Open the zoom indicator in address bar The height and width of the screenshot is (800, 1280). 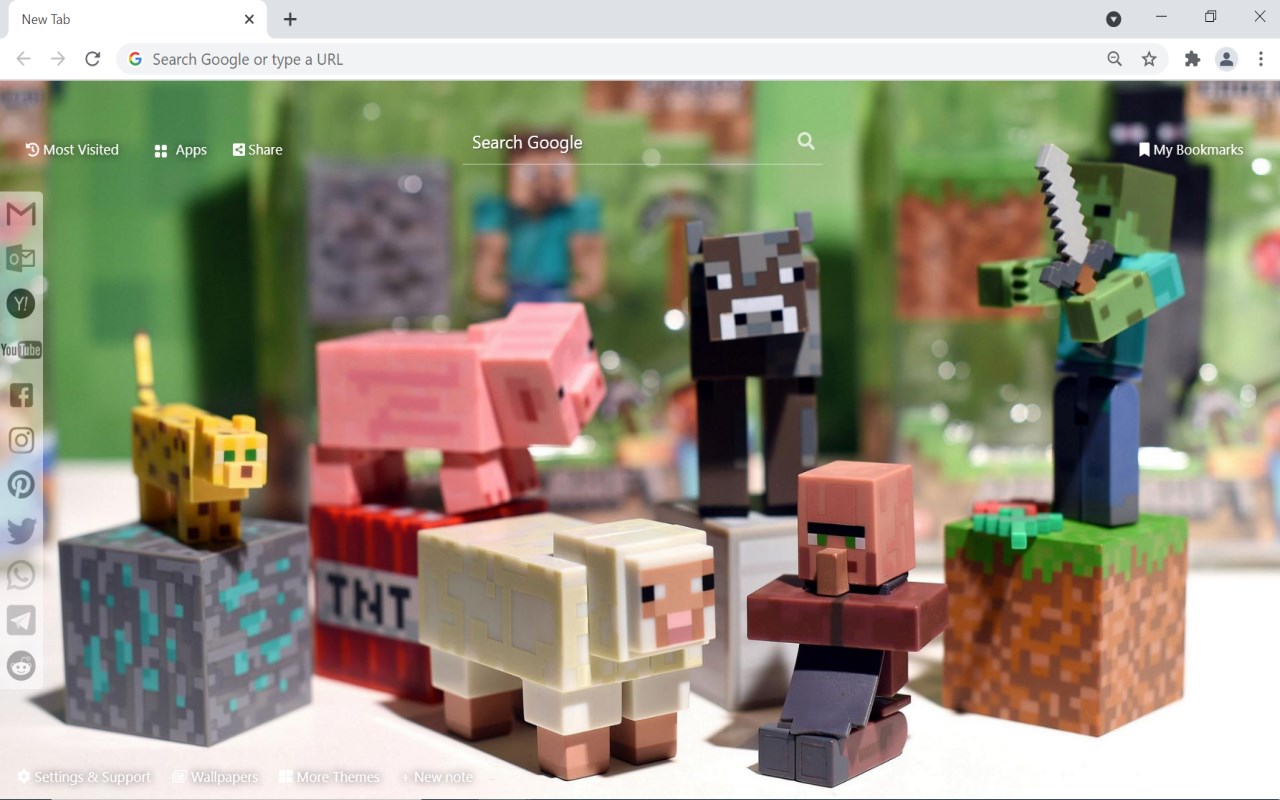1114,59
